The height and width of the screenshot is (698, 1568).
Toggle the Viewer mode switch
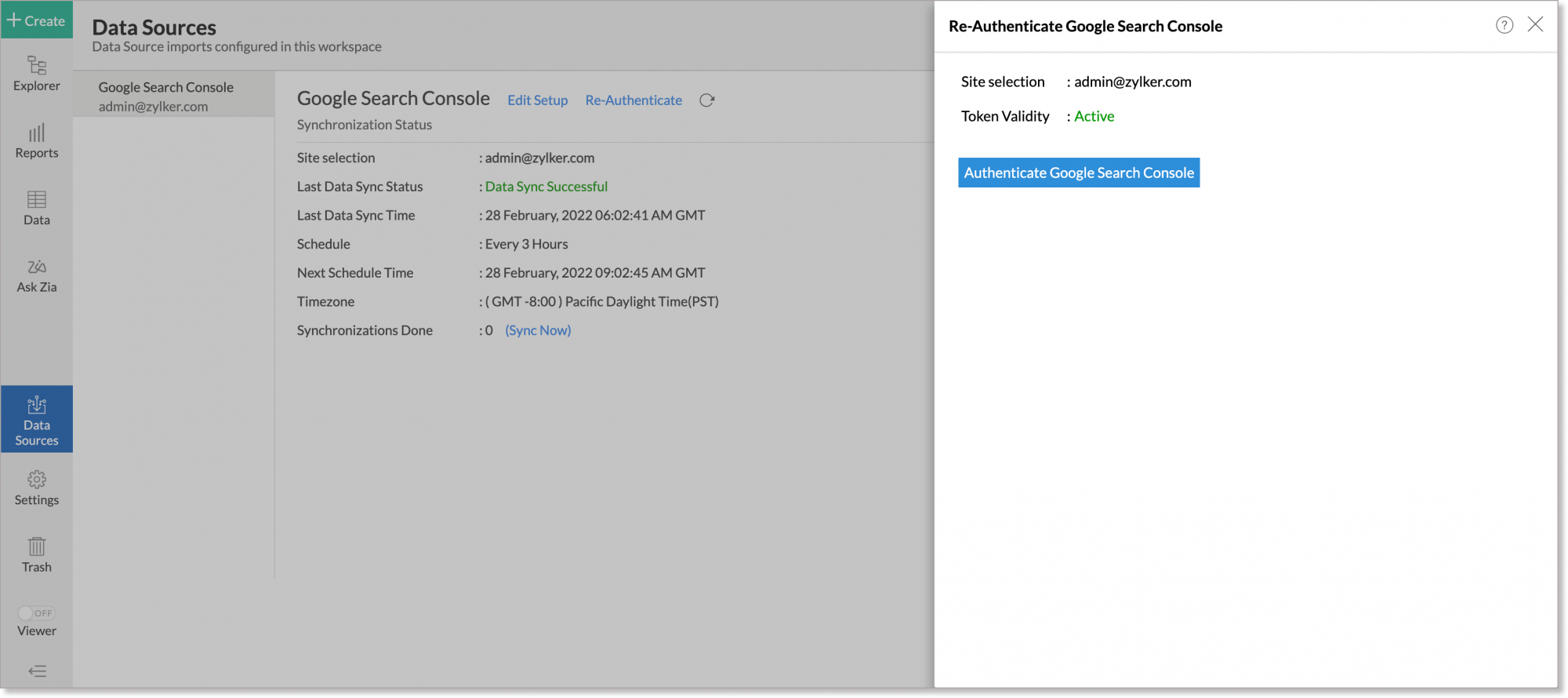click(x=37, y=613)
